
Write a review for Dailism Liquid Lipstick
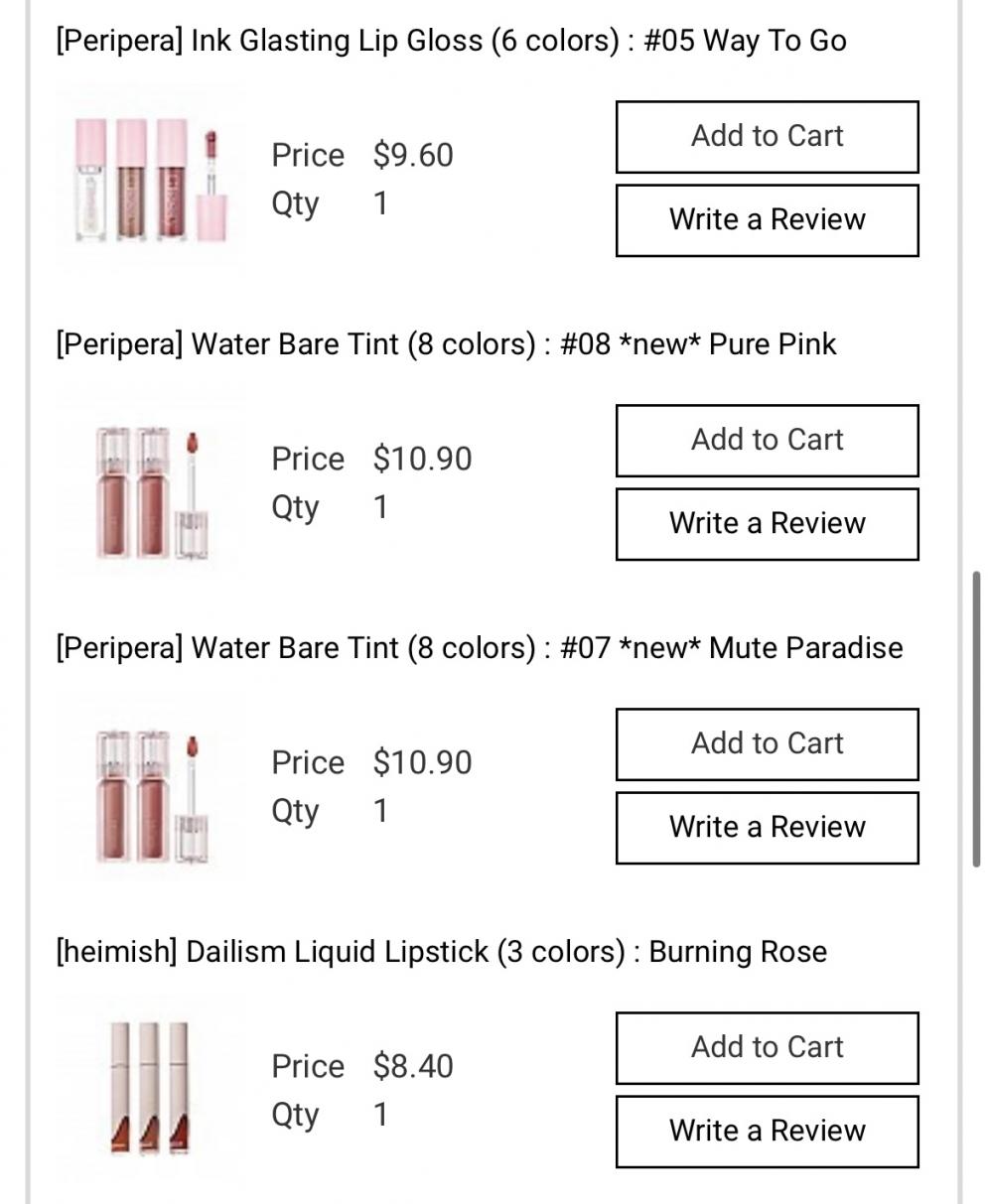click(x=767, y=1132)
